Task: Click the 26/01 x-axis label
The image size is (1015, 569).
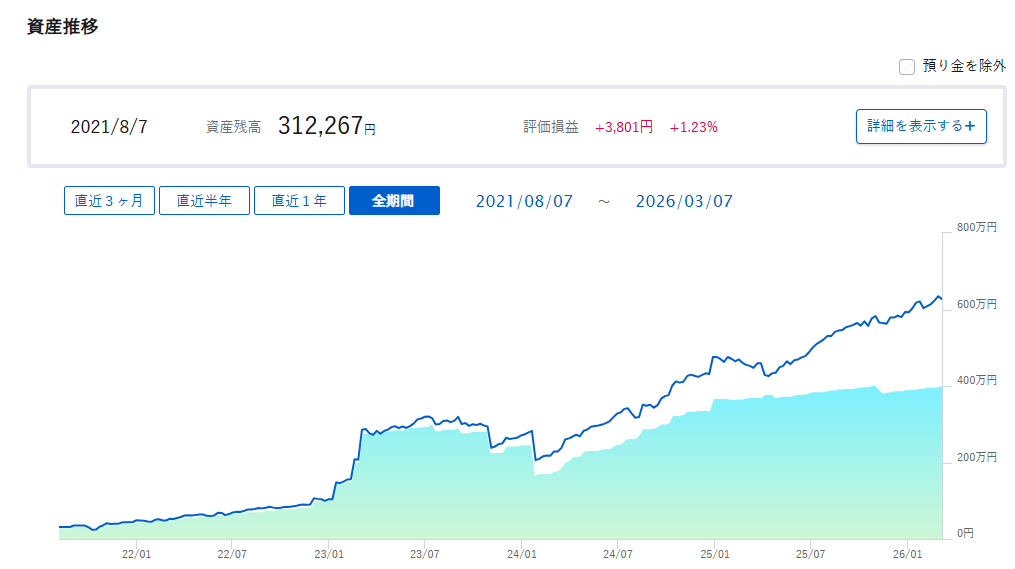Action: pyautogui.click(x=906, y=552)
